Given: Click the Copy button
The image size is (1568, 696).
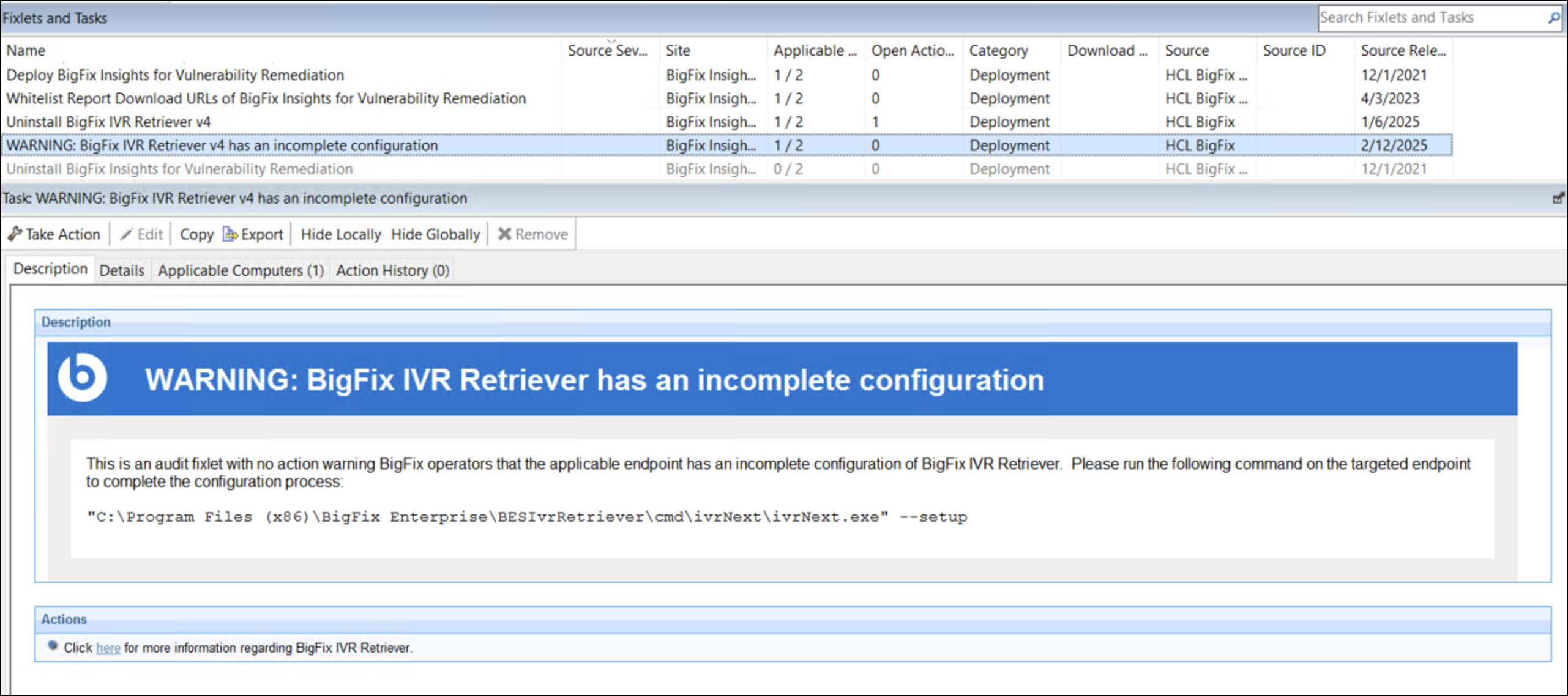Looking at the screenshot, I should 196,234.
